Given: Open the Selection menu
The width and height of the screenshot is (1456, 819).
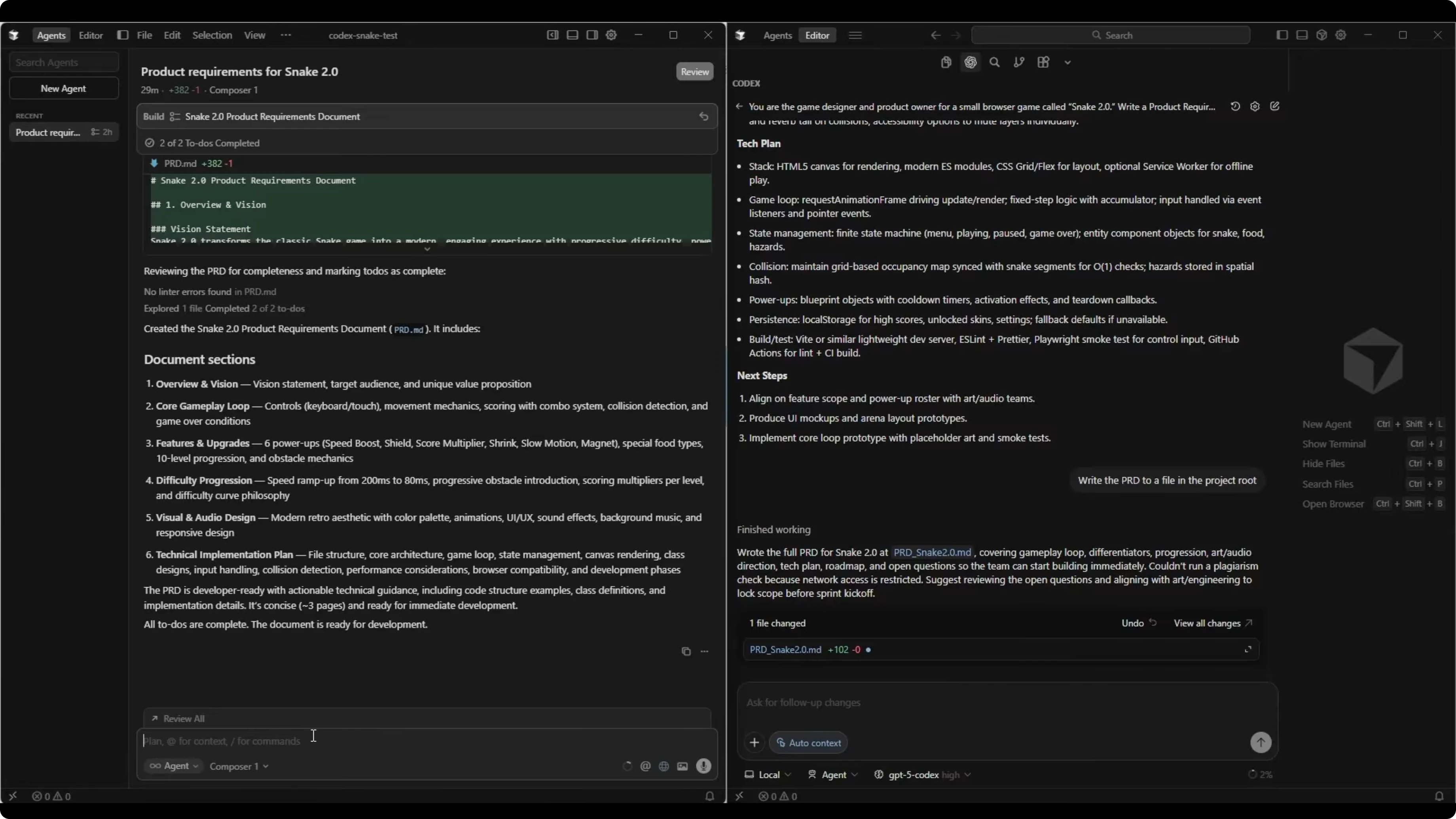Looking at the screenshot, I should [212, 35].
